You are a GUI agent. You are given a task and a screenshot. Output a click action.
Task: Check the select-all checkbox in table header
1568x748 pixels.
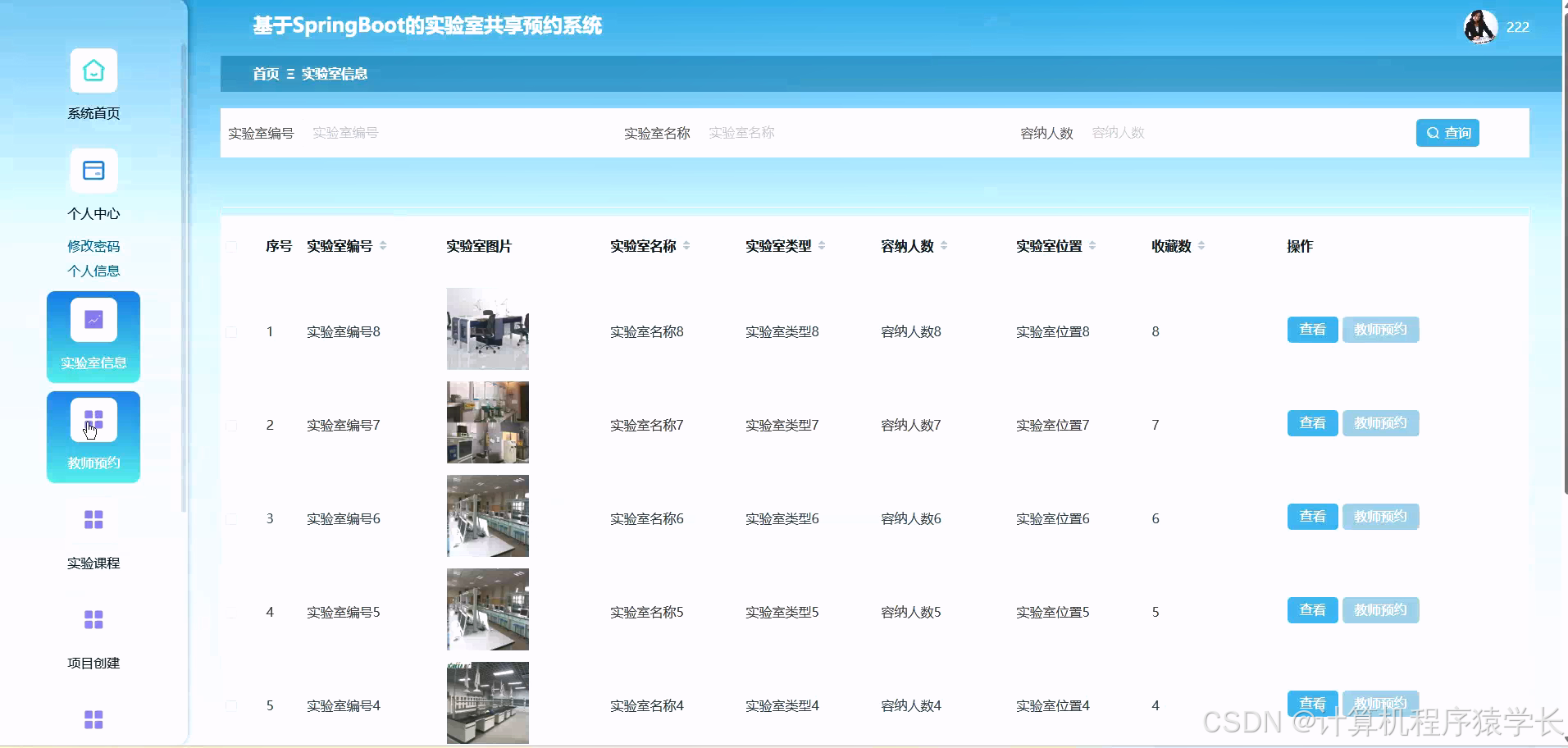point(232,246)
